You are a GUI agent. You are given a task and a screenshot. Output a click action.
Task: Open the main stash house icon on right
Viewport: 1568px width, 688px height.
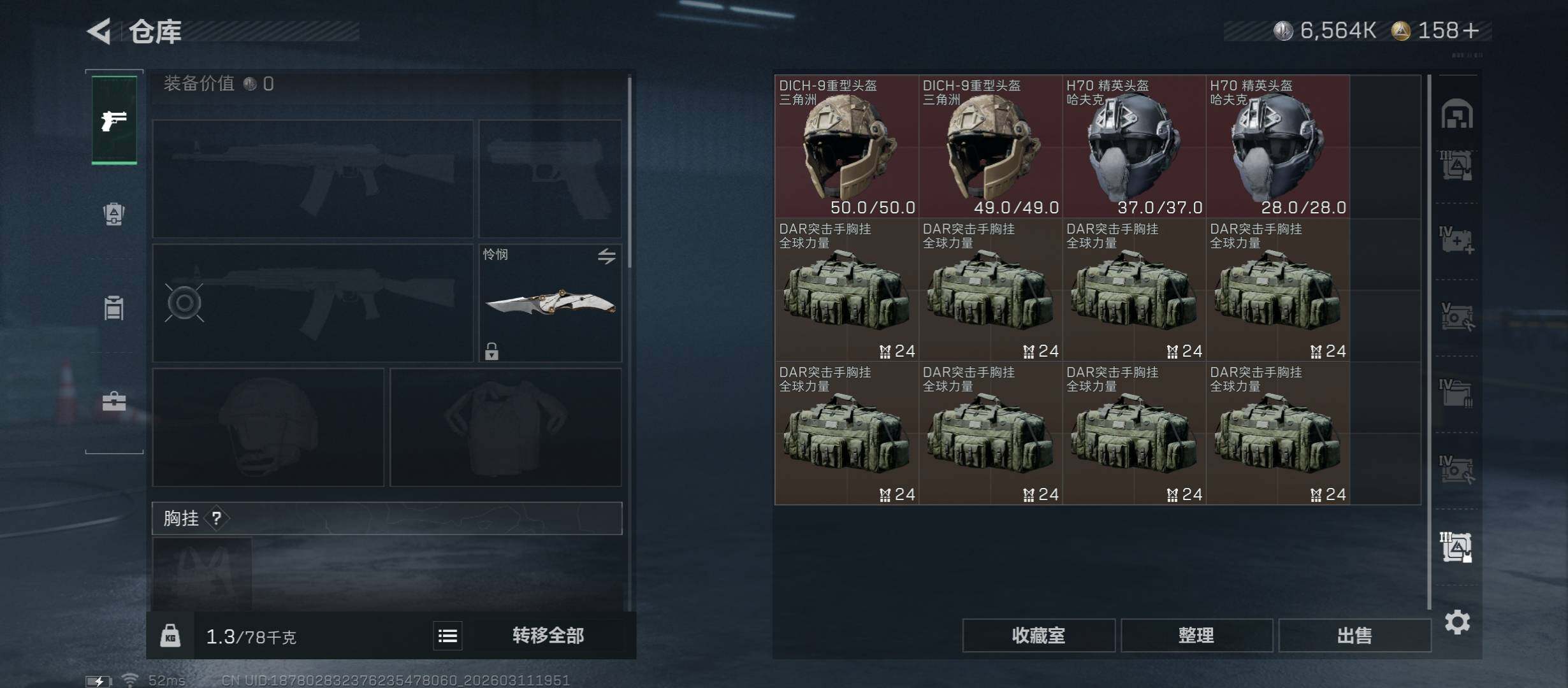1456,114
